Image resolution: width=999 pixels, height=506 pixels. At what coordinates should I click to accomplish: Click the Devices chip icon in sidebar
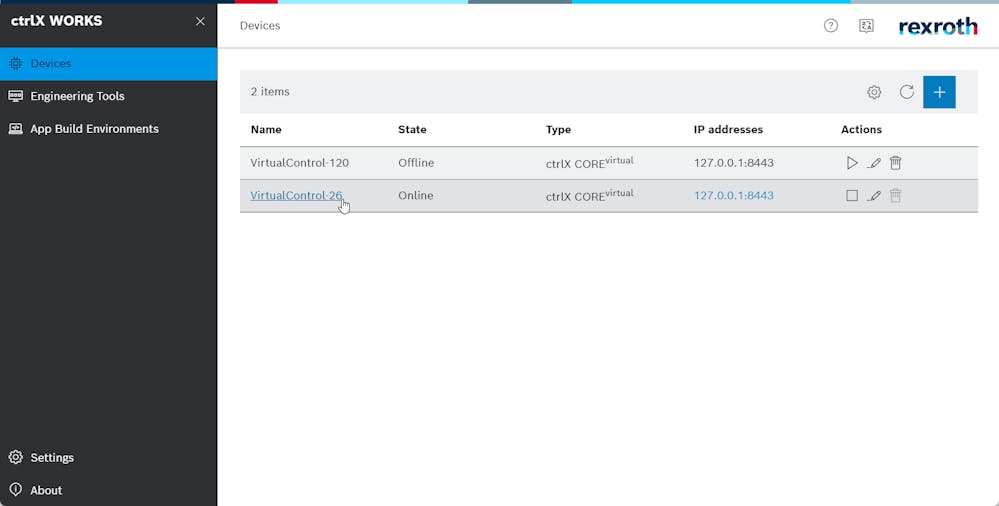point(15,64)
